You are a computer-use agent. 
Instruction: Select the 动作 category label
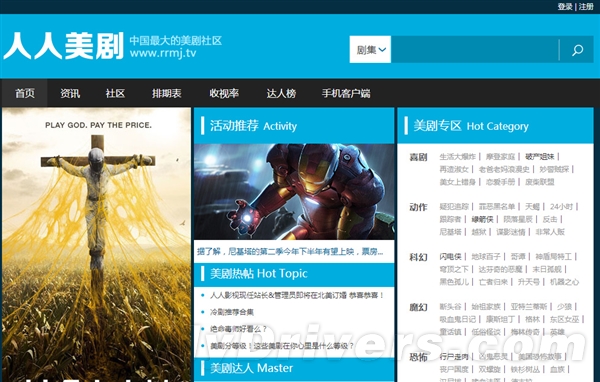(x=418, y=207)
